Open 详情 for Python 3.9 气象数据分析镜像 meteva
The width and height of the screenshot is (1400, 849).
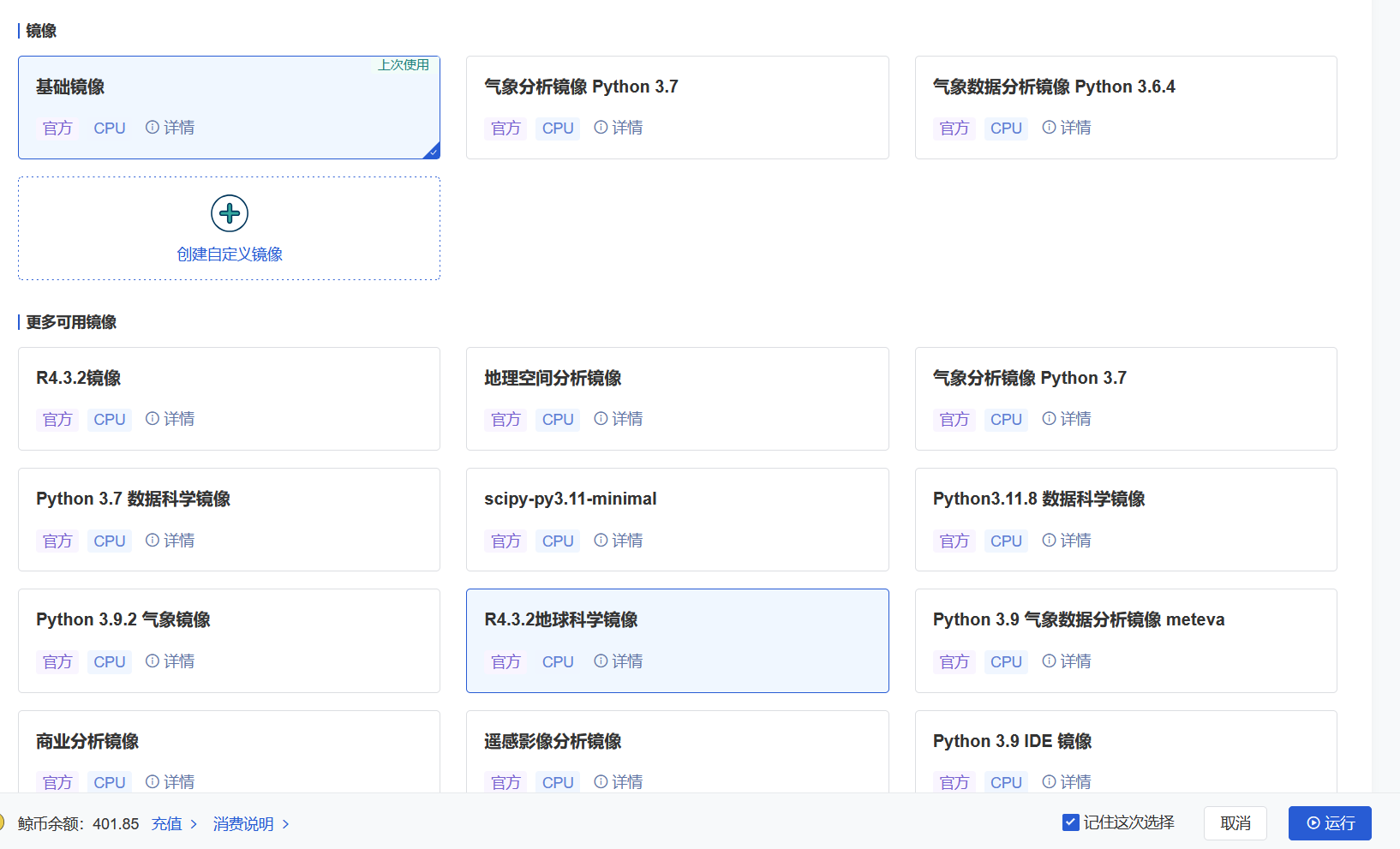(x=1067, y=661)
